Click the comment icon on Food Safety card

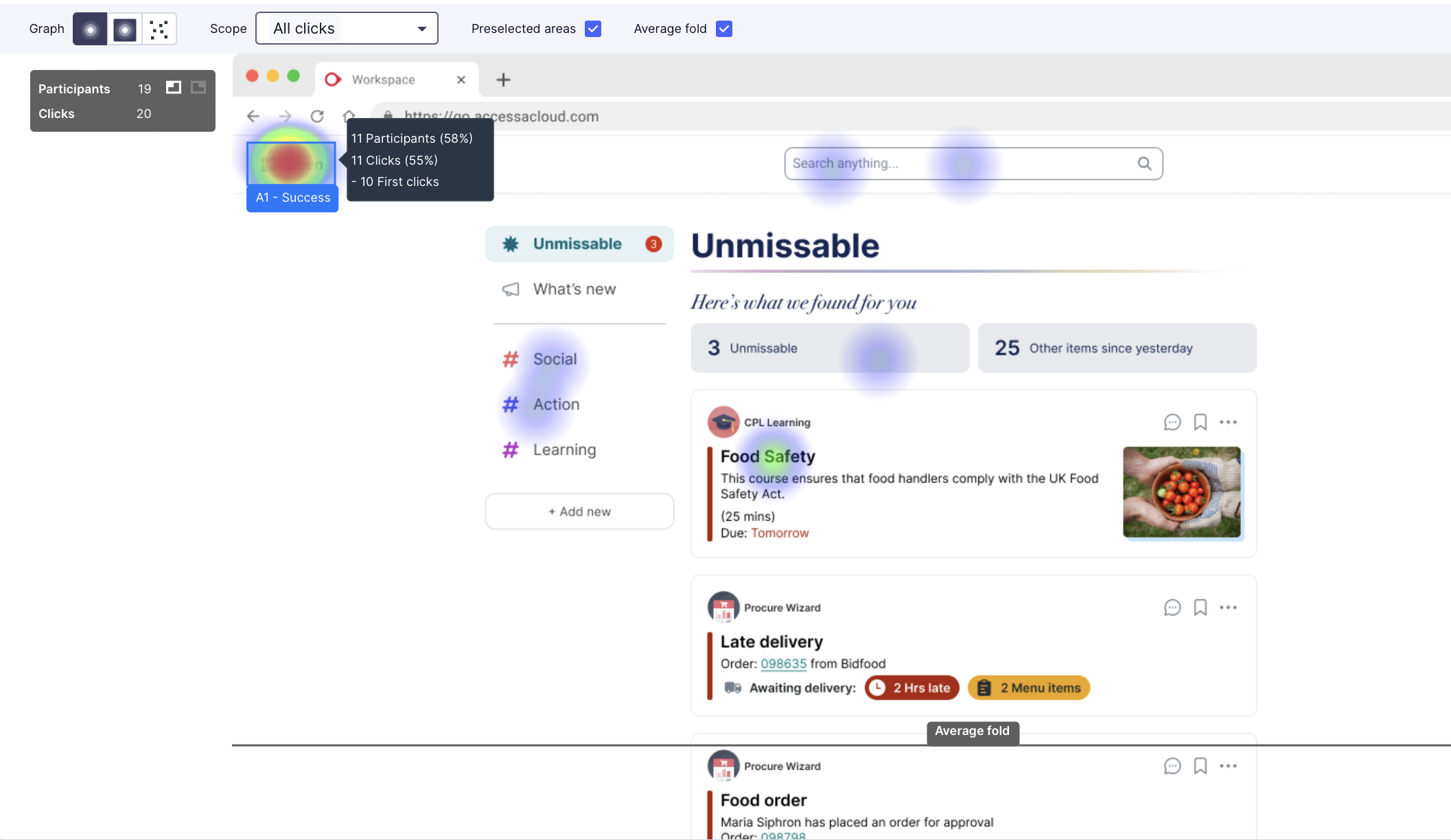1172,422
